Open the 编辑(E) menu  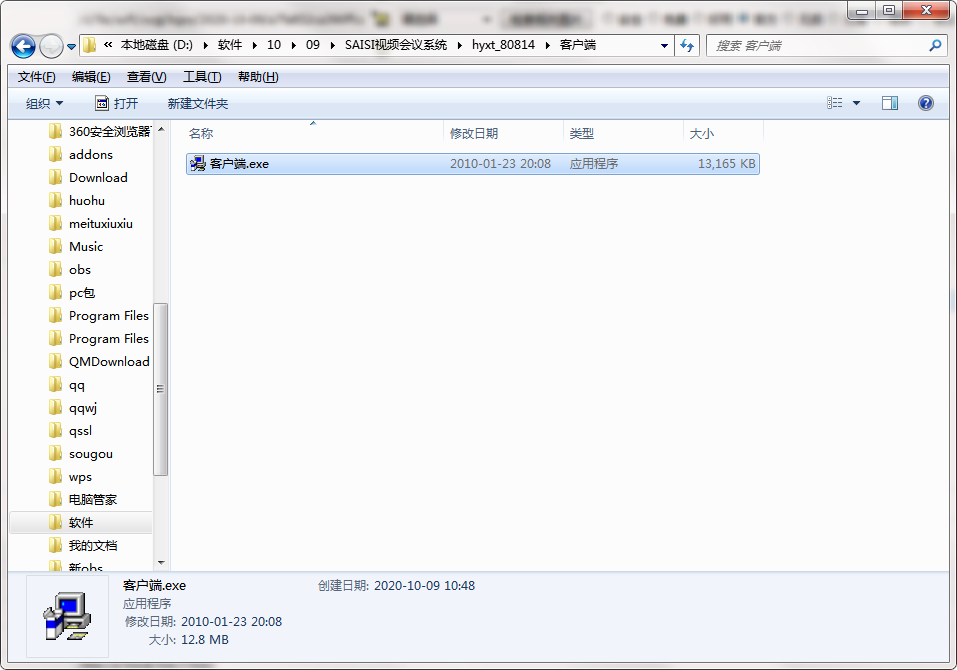point(91,77)
